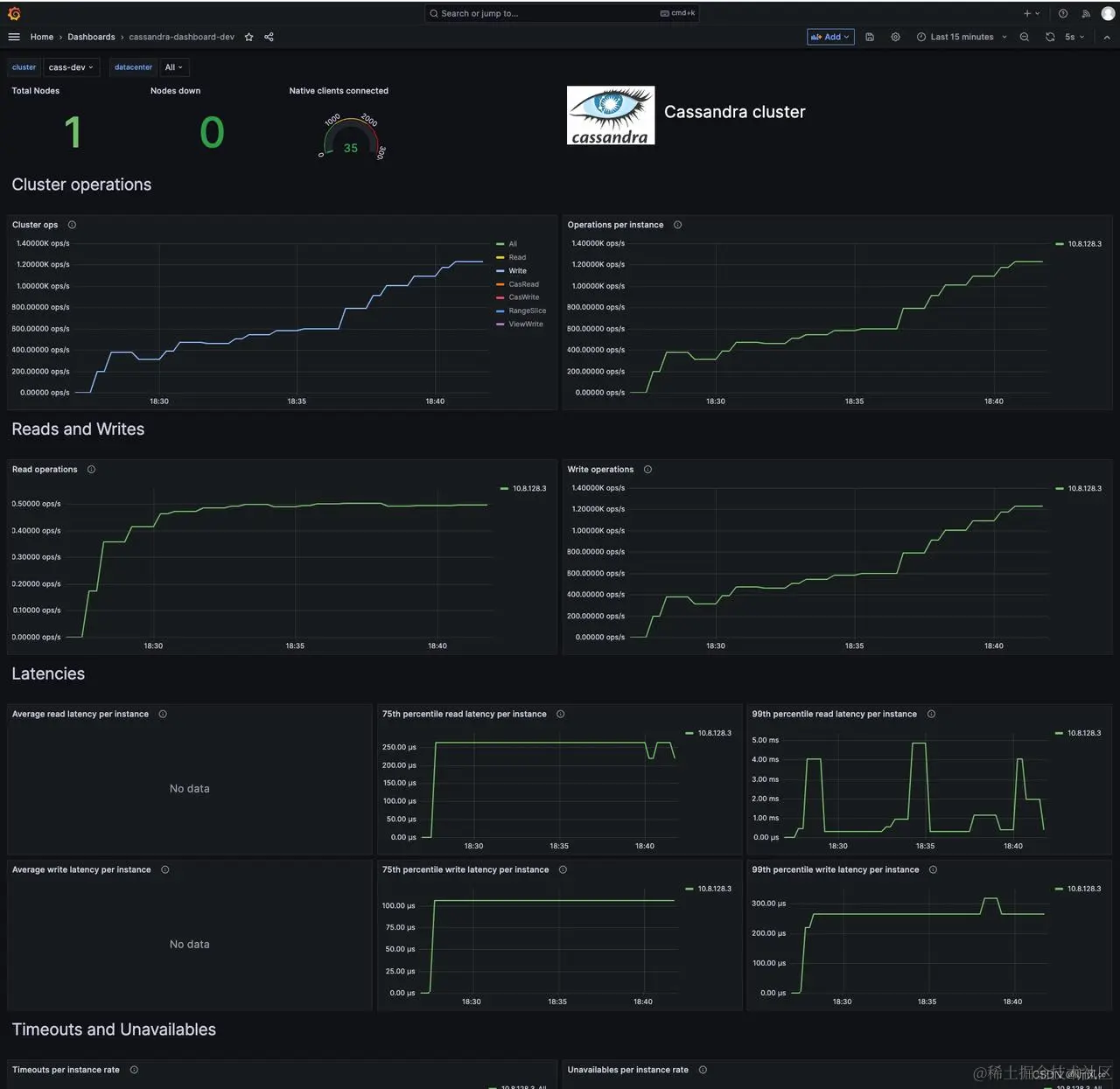Open 99th percentile read latency panel title
Screen dimensions: 1120x1089
[834, 714]
